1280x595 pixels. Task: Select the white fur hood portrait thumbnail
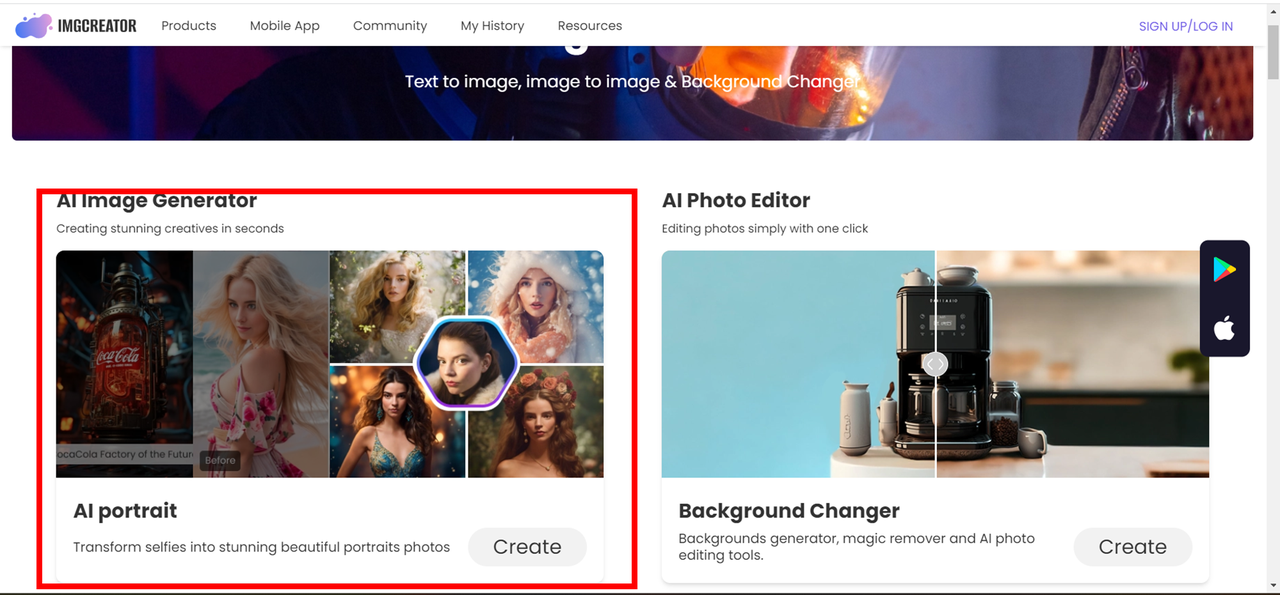click(536, 306)
